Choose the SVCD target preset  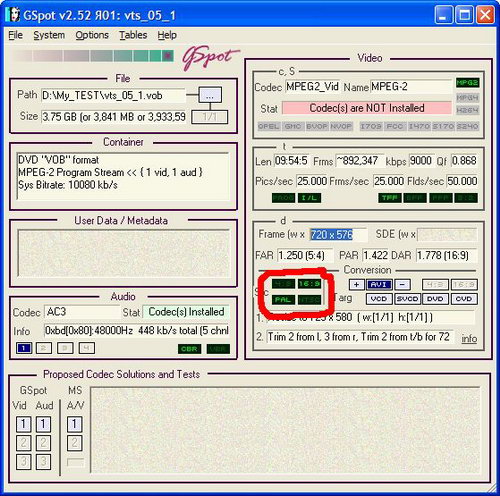(x=407, y=299)
